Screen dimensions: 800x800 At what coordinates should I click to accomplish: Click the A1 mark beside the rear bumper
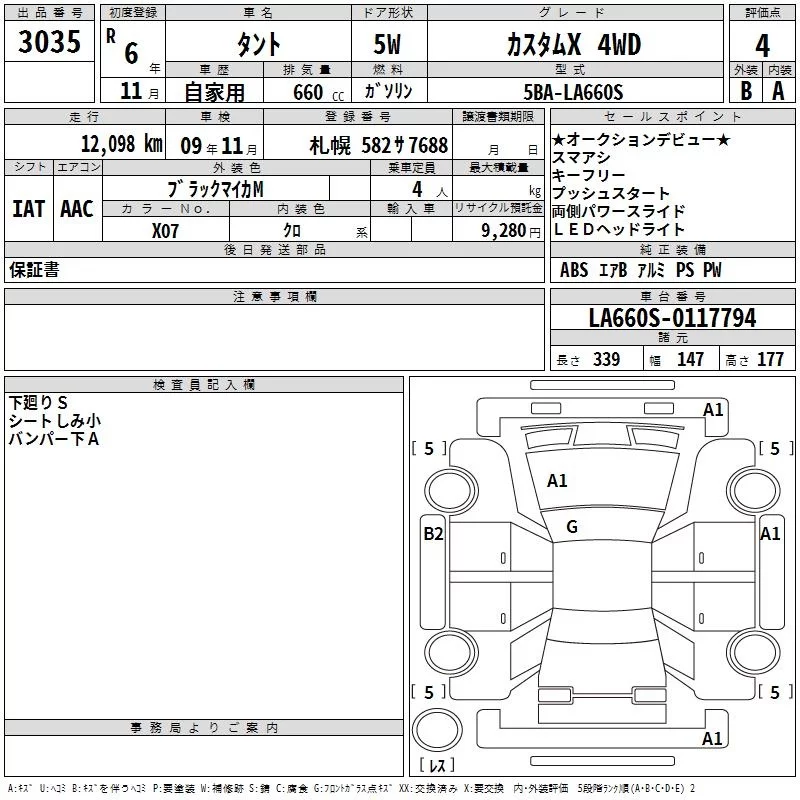[x=713, y=739]
